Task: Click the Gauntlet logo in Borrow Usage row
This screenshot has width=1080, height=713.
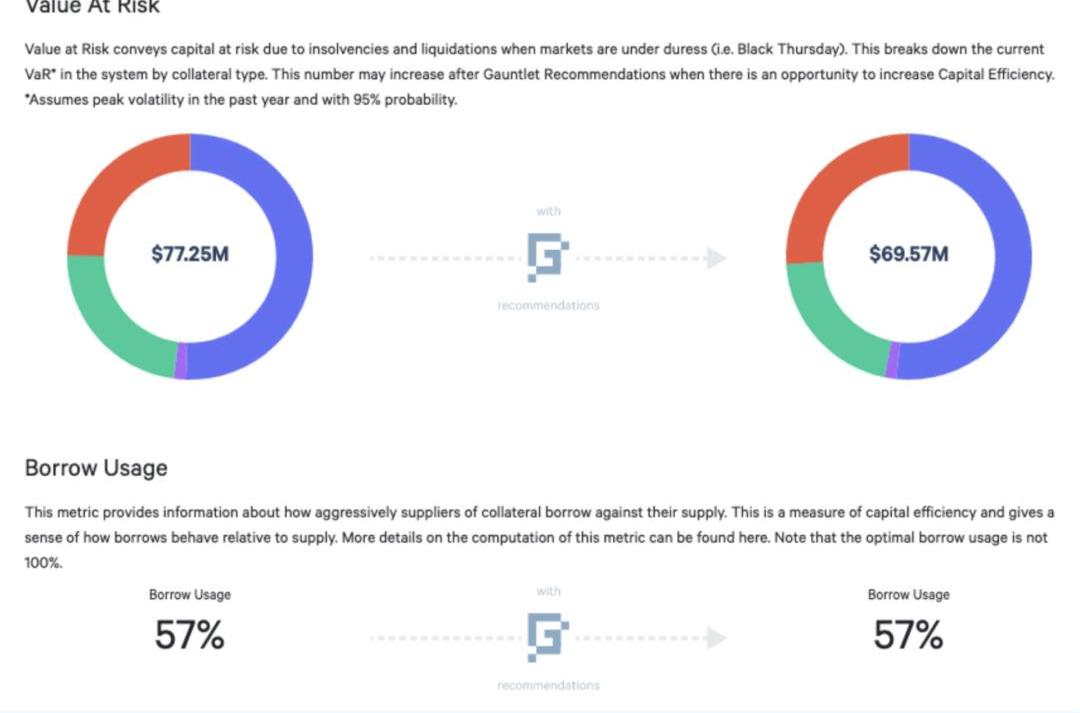Action: [x=547, y=637]
